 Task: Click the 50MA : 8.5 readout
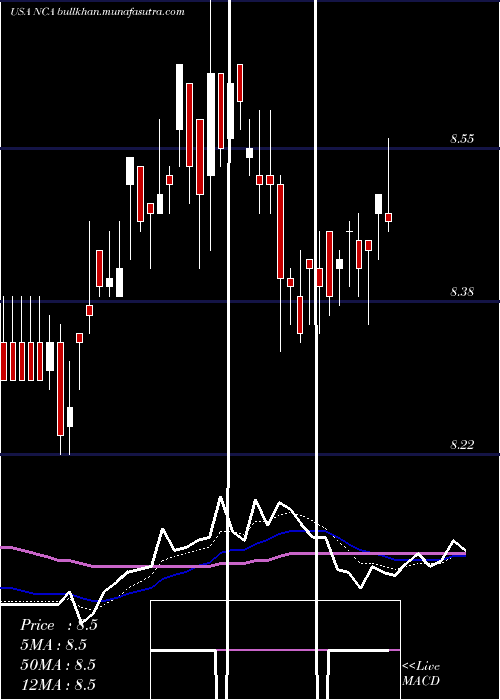click(58, 664)
